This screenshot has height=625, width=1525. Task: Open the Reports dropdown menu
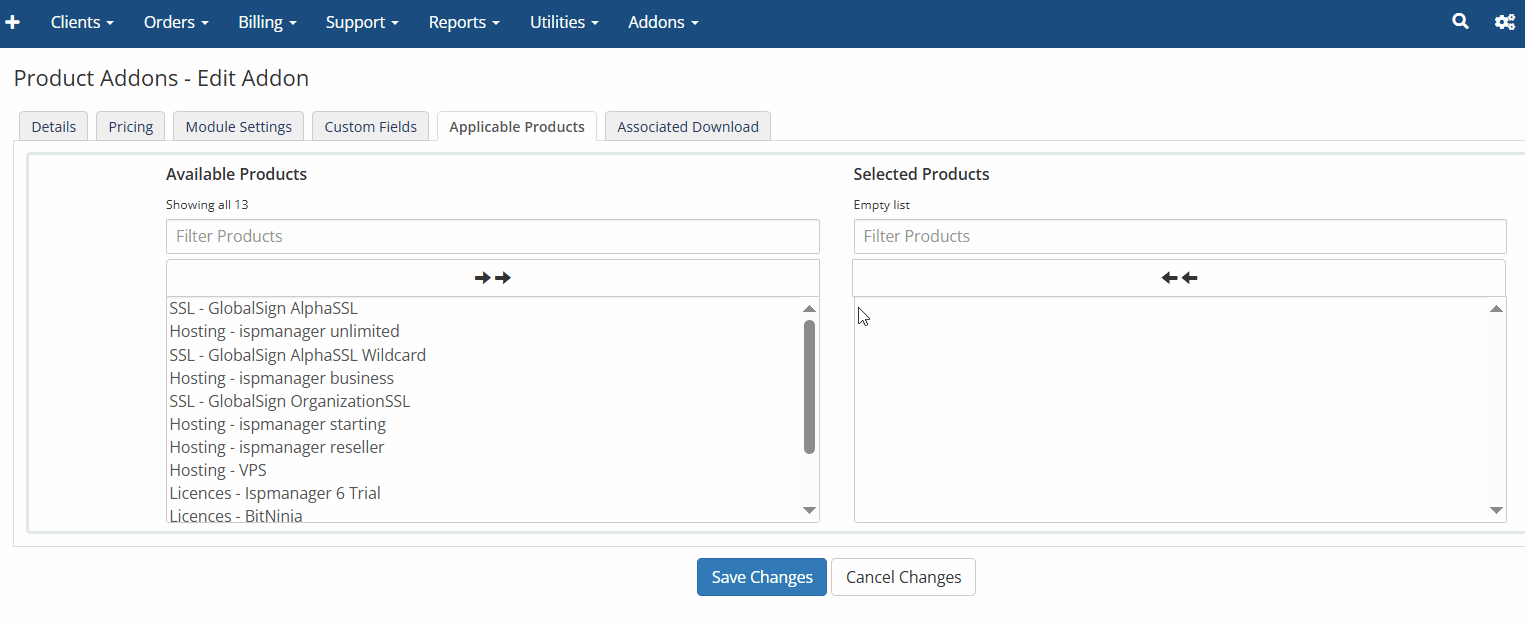465,22
